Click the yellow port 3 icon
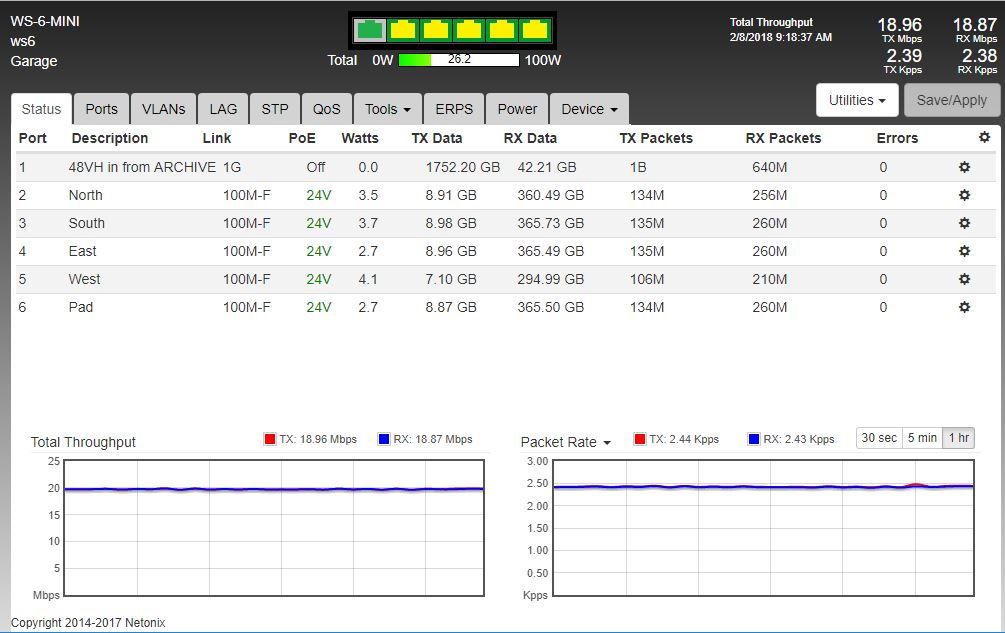This screenshot has width=1005, height=633. pyautogui.click(x=435, y=30)
